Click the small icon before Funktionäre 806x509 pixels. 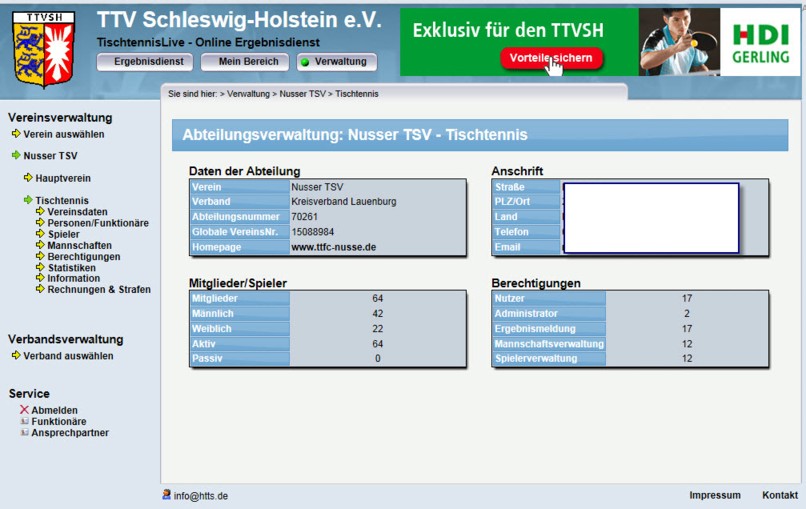[24, 422]
